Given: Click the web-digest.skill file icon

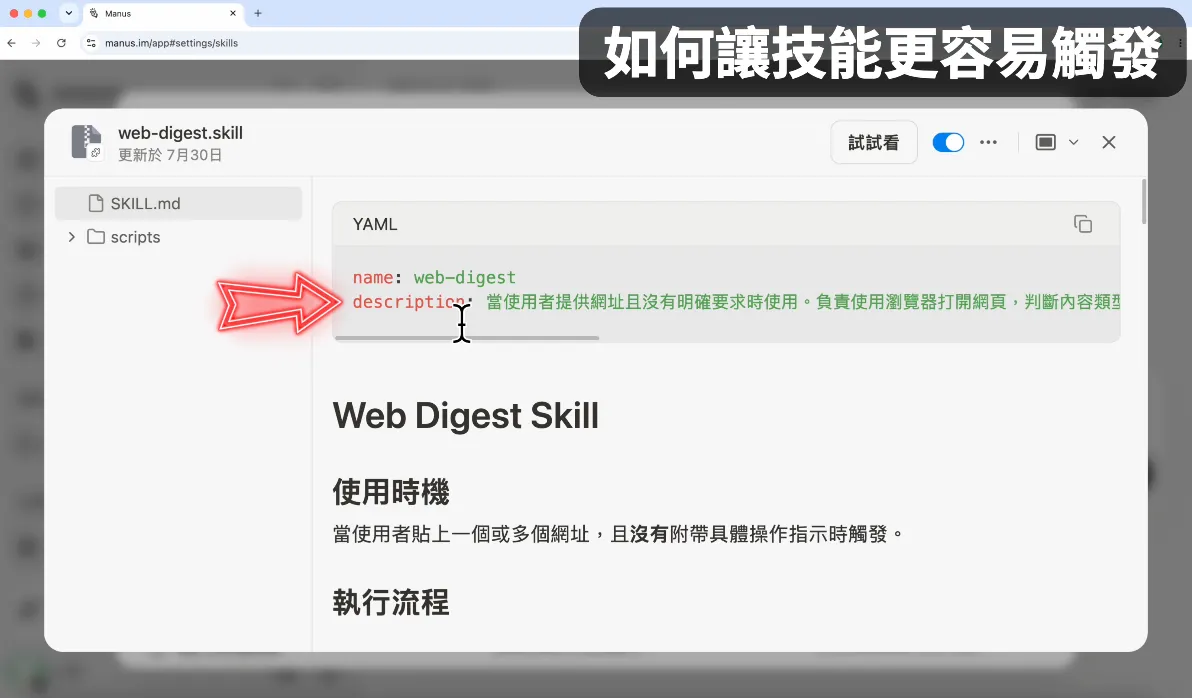Looking at the screenshot, I should click(x=86, y=142).
